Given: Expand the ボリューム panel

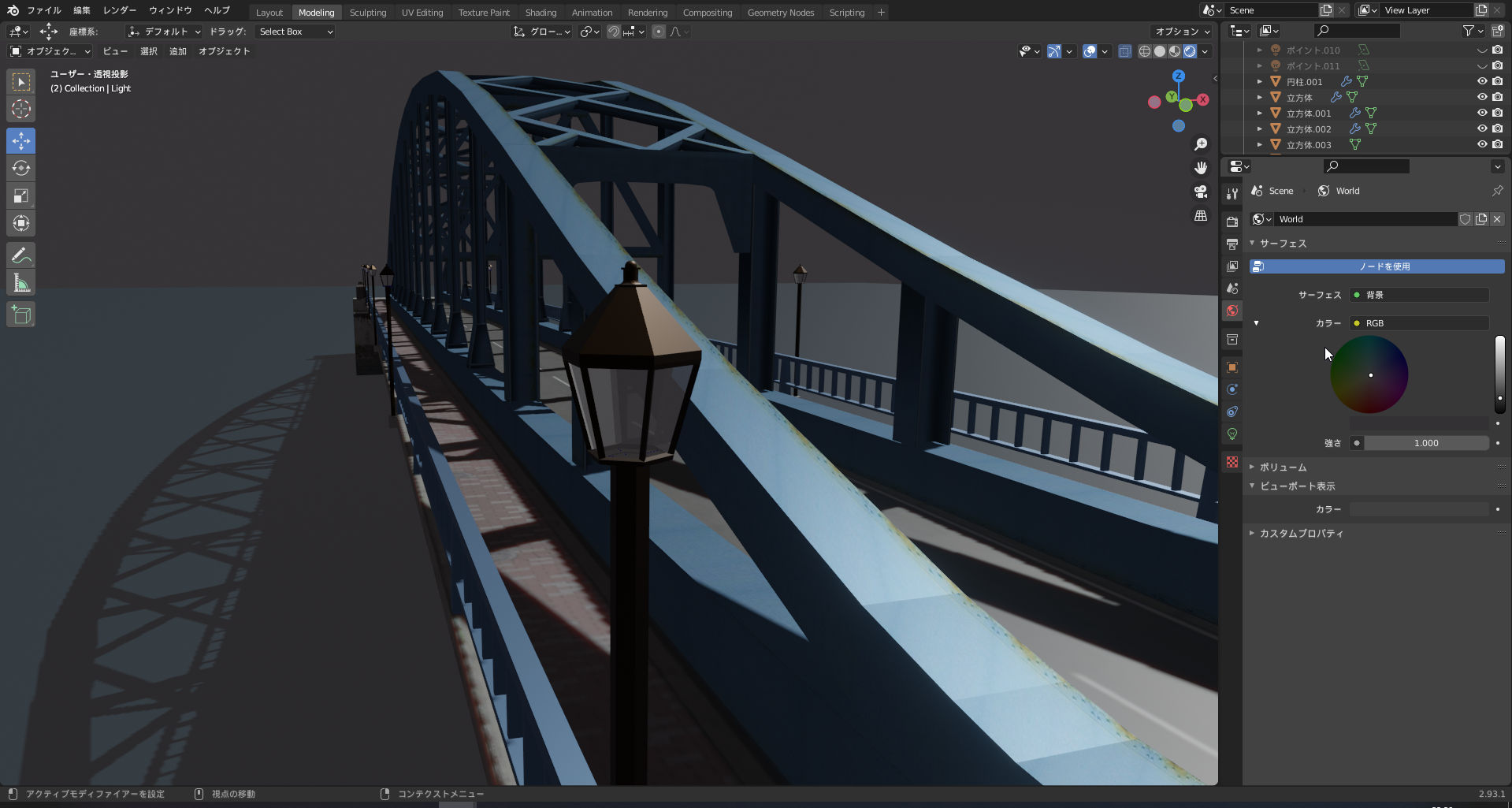Looking at the screenshot, I should pyautogui.click(x=1283, y=467).
